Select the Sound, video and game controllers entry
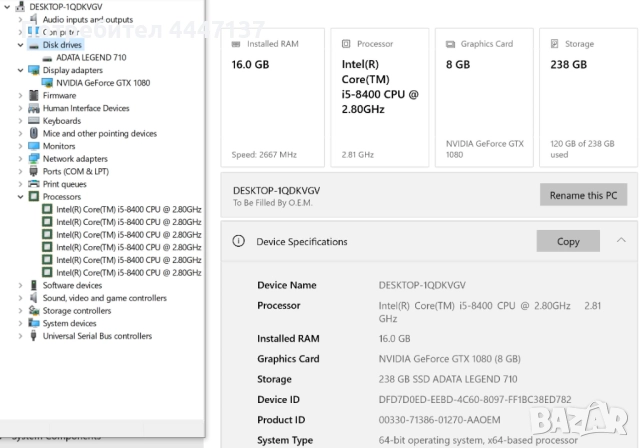The width and height of the screenshot is (640, 448). pyautogui.click(x=104, y=298)
